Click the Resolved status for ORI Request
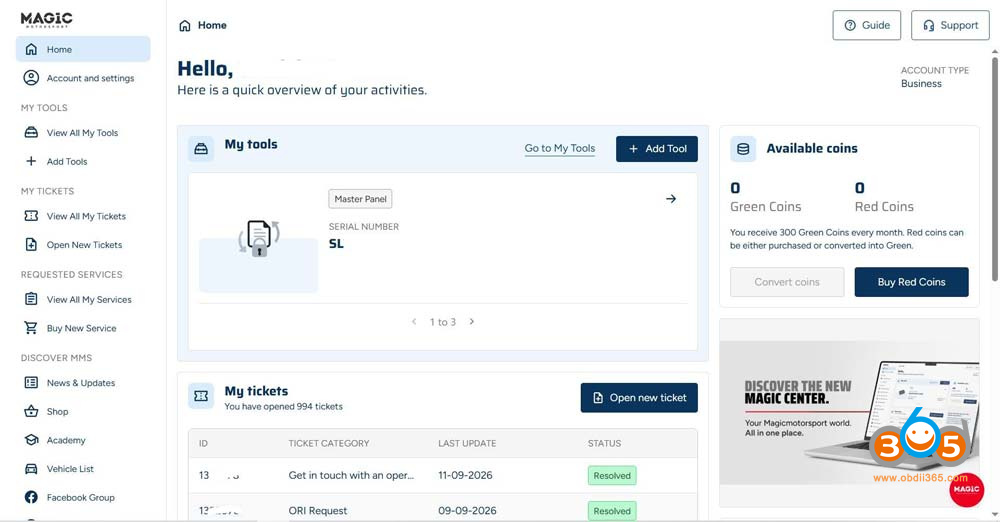Viewport: 1000px width, 522px height. coord(612,511)
